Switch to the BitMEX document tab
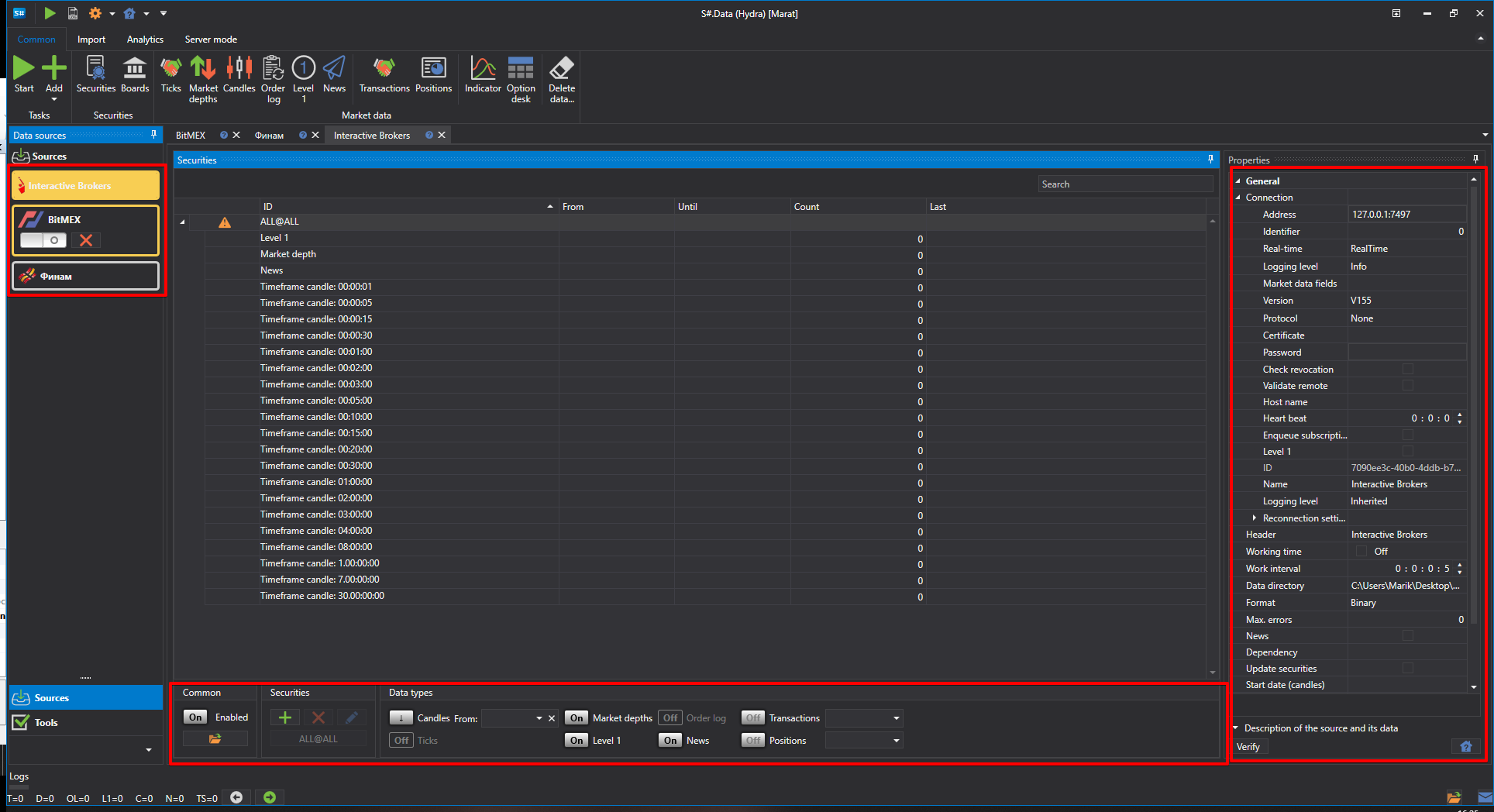1494x812 pixels. [x=191, y=136]
